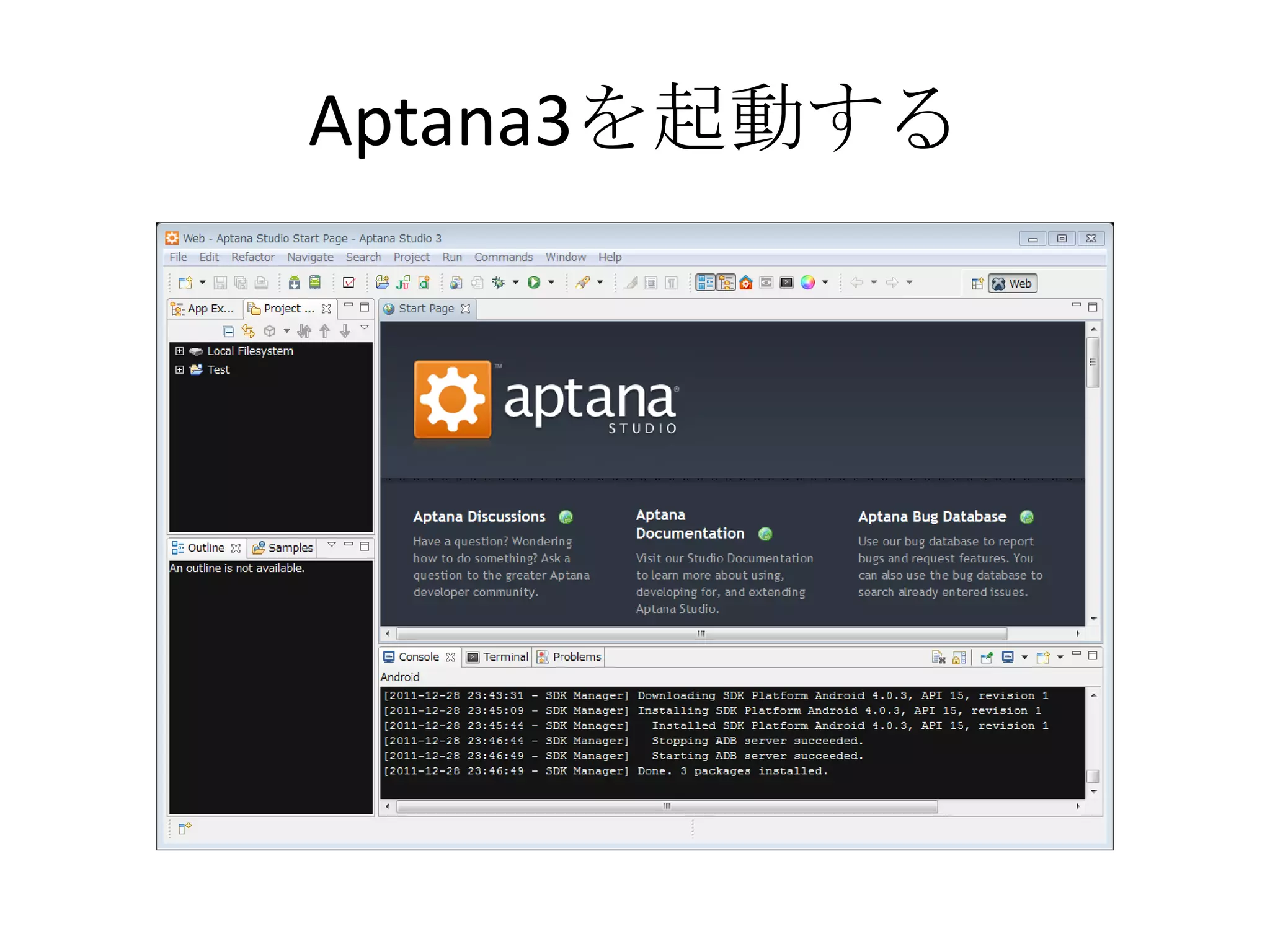Click the Forward navigation arrow icon

(892, 283)
